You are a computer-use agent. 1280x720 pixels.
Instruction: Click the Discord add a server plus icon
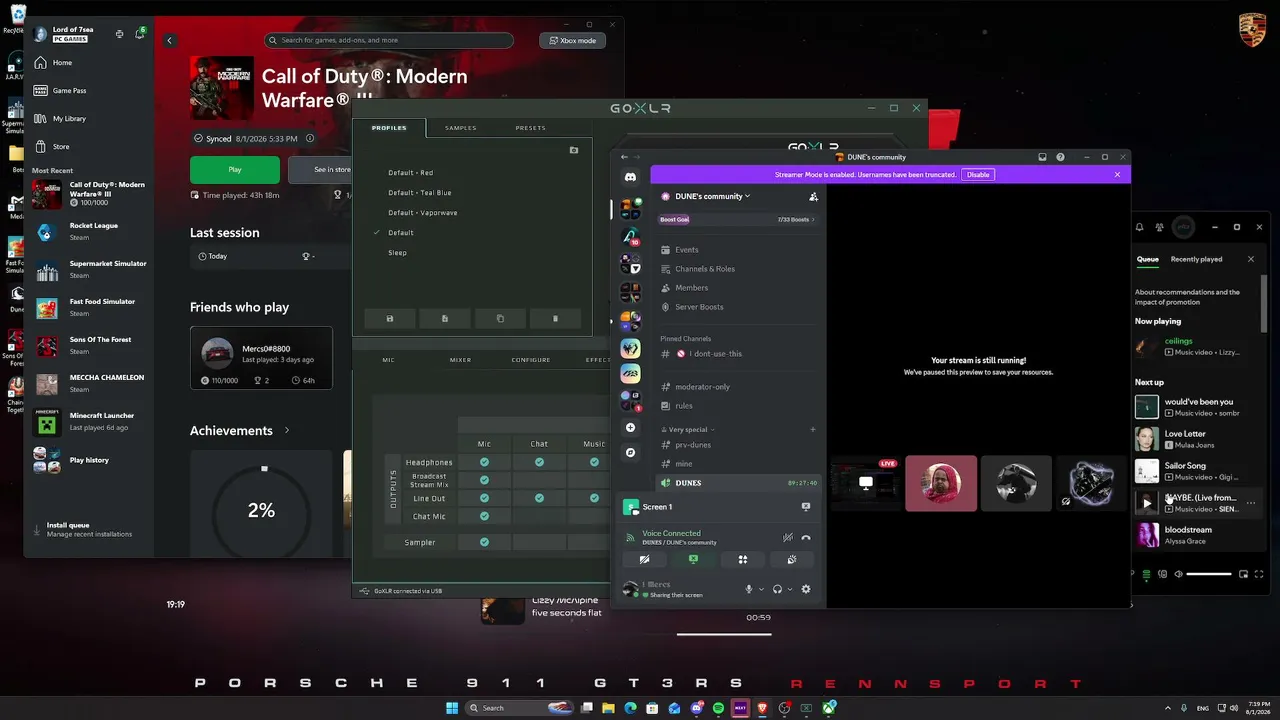[x=630, y=428]
